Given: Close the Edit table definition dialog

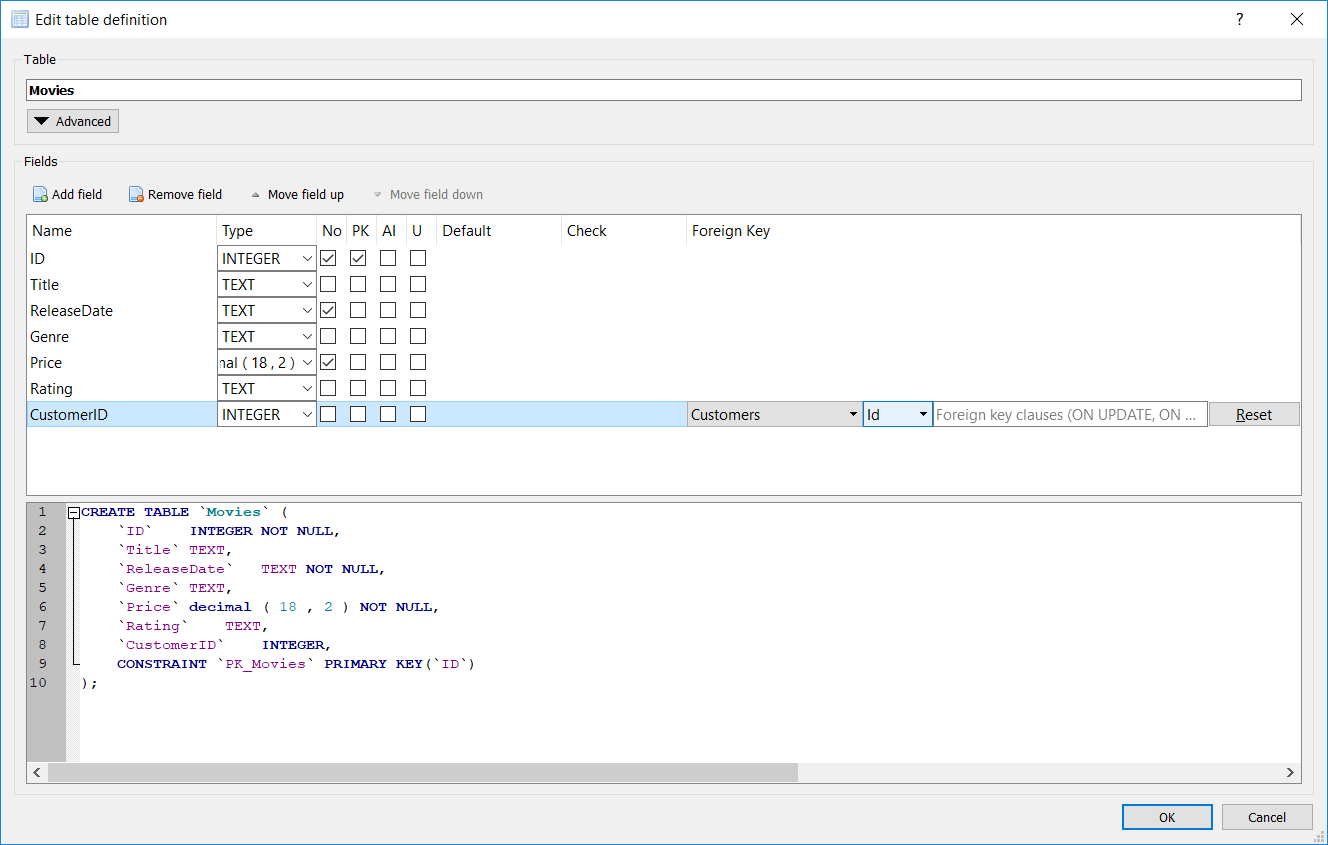Looking at the screenshot, I should pyautogui.click(x=1297, y=19).
